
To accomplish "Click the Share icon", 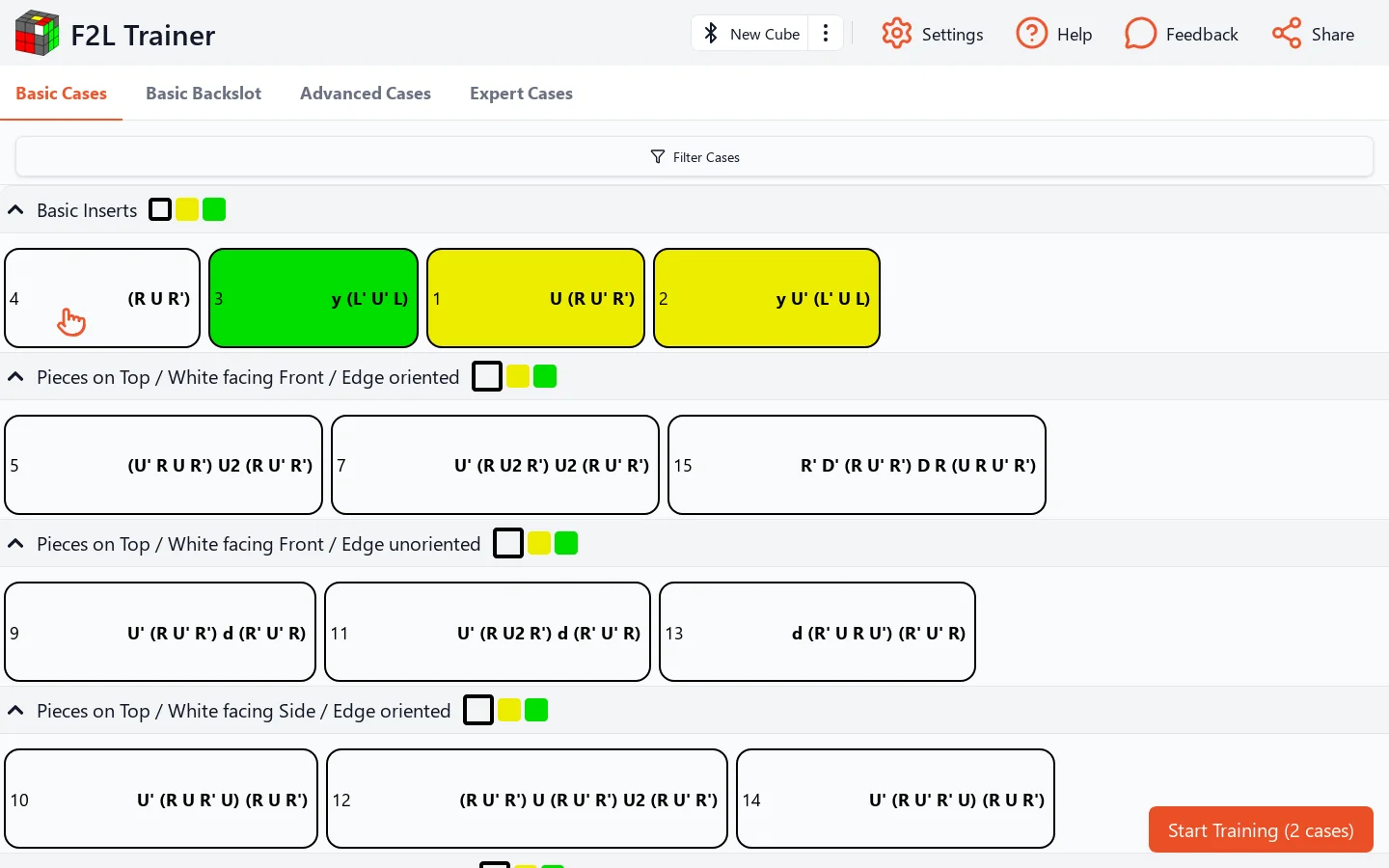I will (x=1287, y=34).
